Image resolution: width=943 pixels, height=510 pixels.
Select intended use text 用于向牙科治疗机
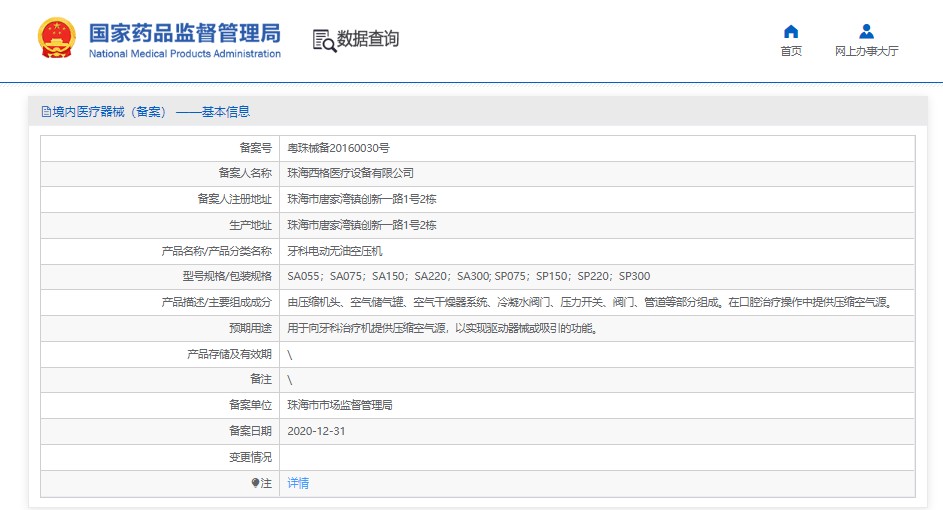click(443, 328)
